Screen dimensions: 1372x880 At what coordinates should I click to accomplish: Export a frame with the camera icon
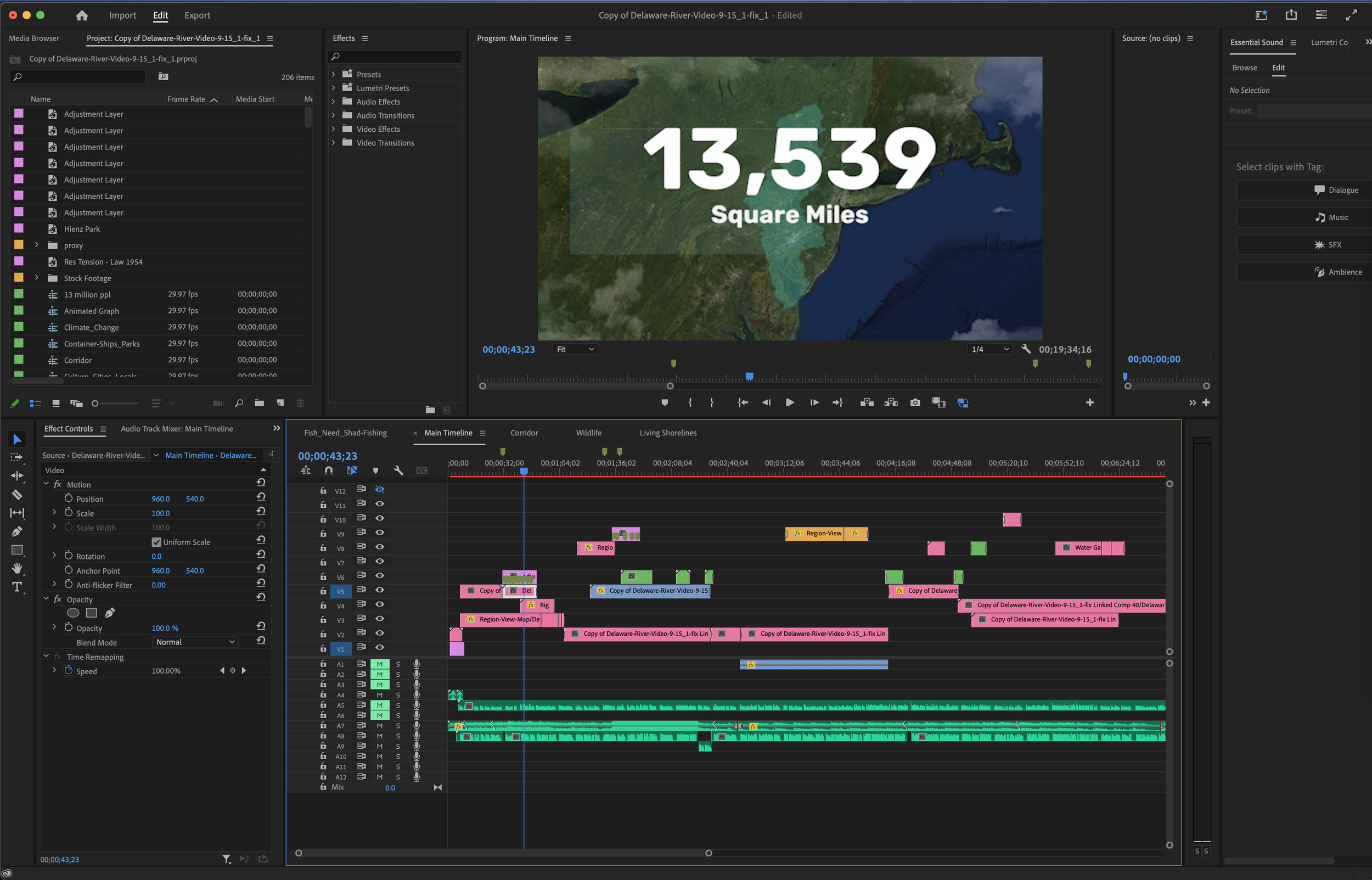(x=914, y=402)
